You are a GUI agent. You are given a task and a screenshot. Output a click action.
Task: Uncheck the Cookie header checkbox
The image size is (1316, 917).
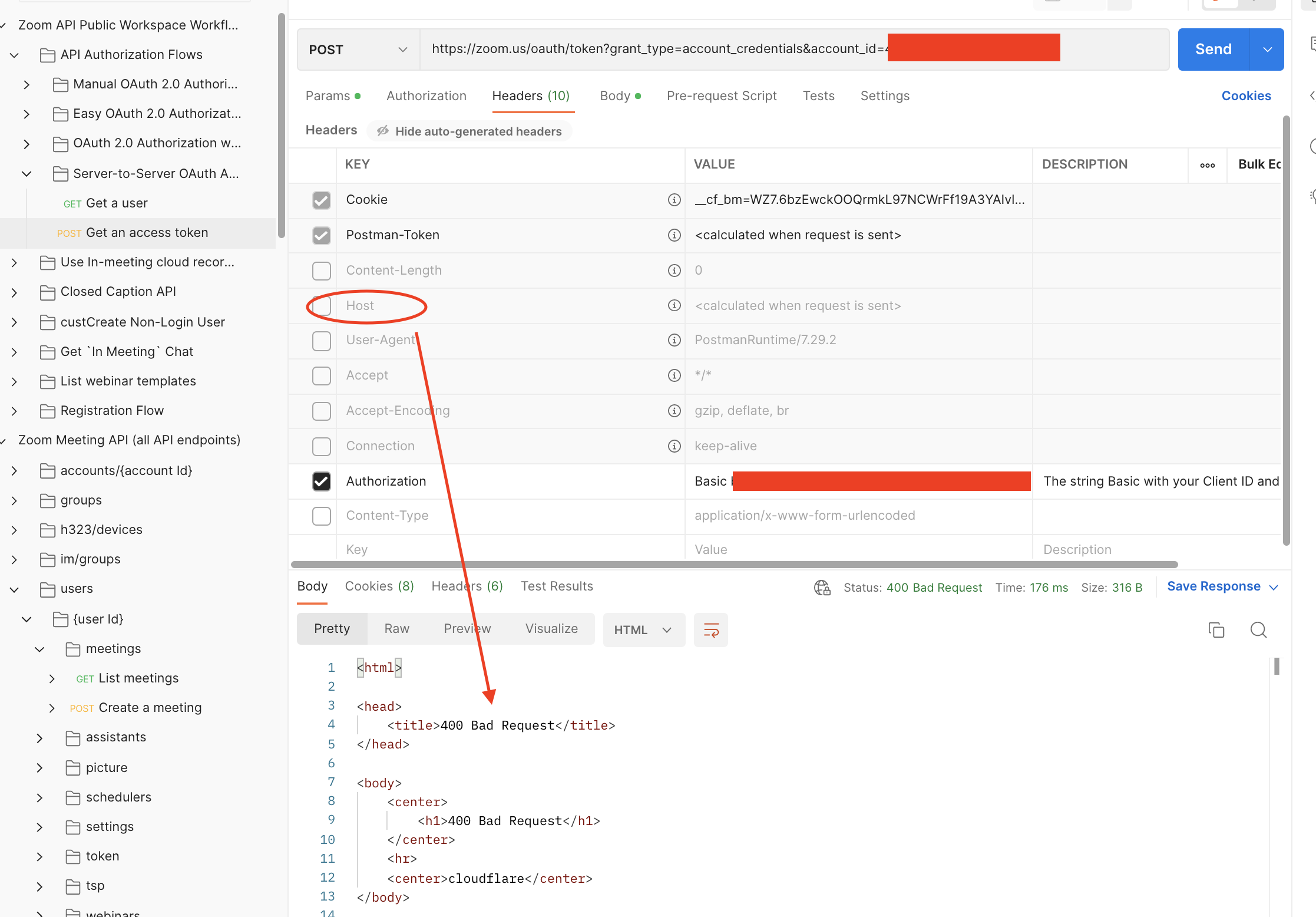(321, 200)
